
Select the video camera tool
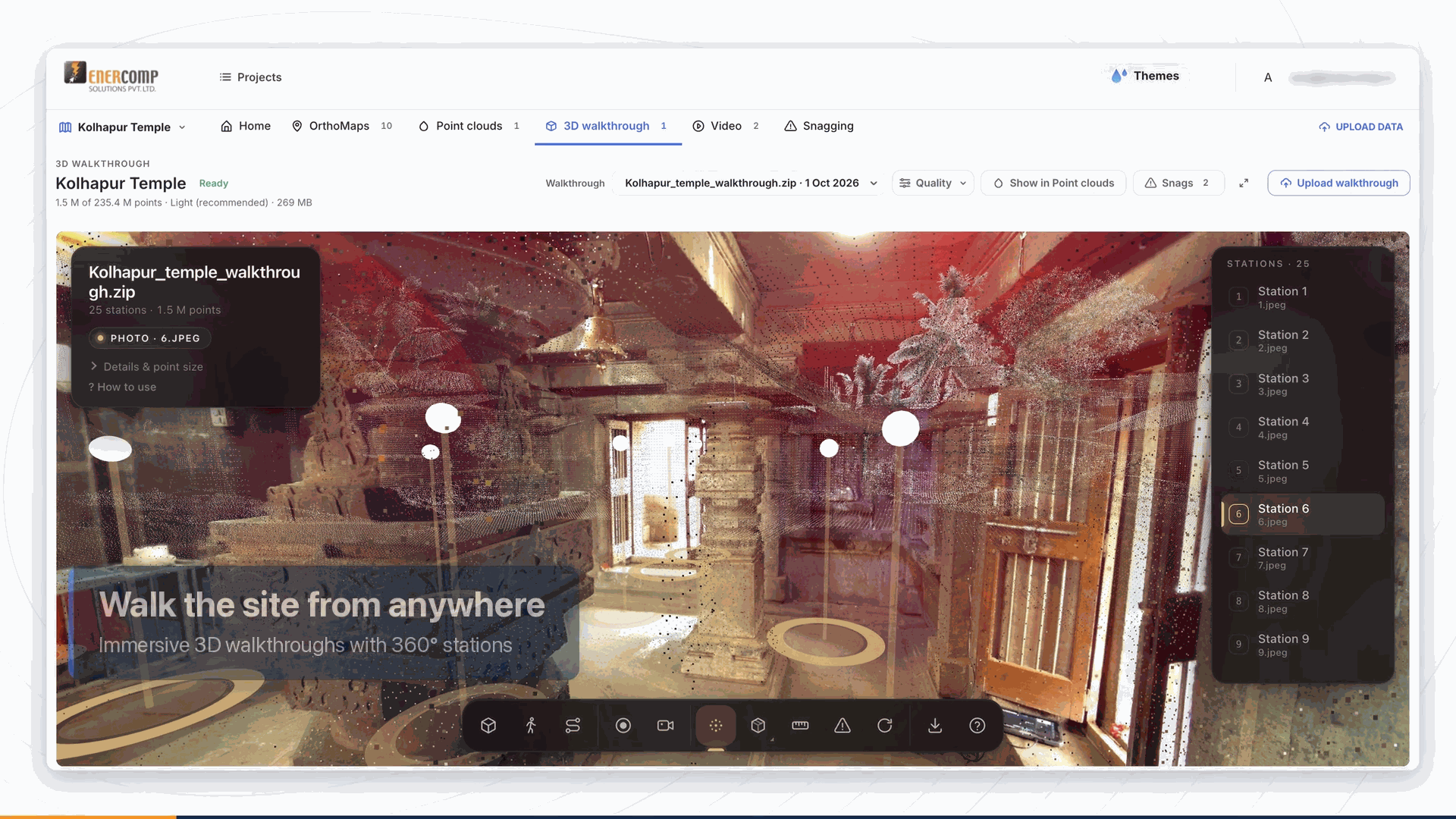click(666, 726)
